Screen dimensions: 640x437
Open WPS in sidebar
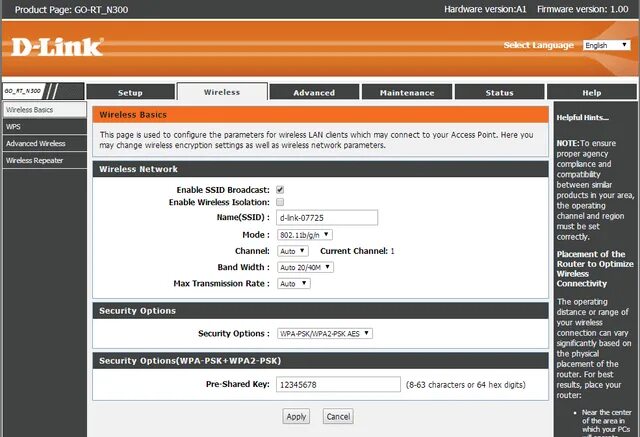44,126
